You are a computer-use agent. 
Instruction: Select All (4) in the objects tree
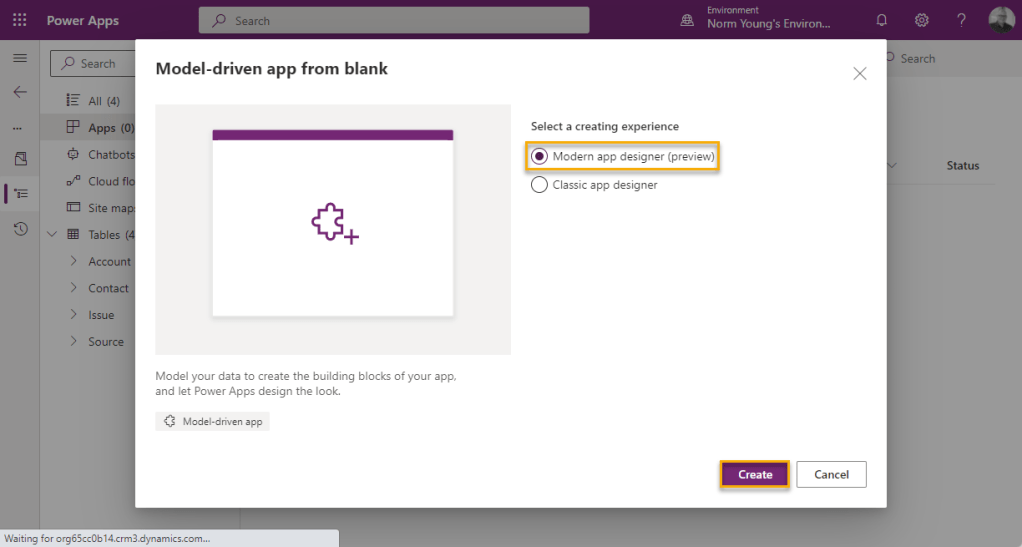[x=104, y=101]
